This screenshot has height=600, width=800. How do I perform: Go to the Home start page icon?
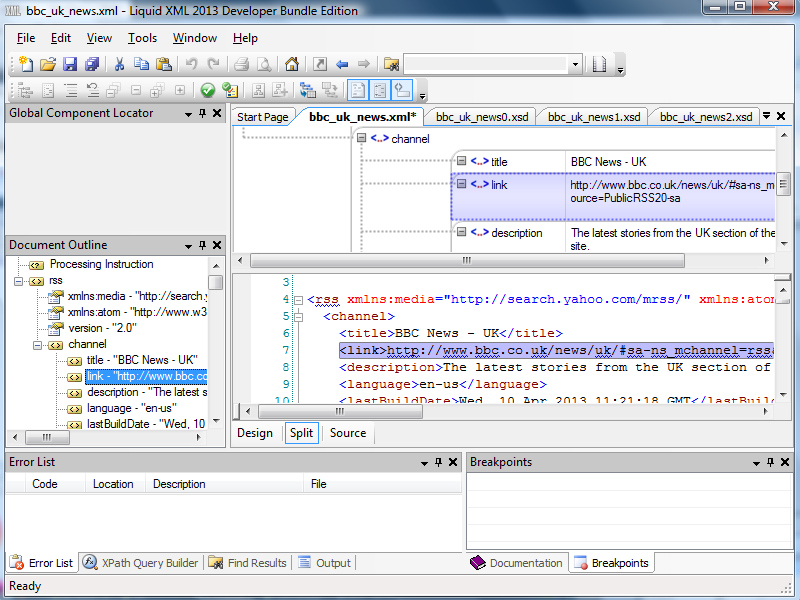[x=292, y=64]
